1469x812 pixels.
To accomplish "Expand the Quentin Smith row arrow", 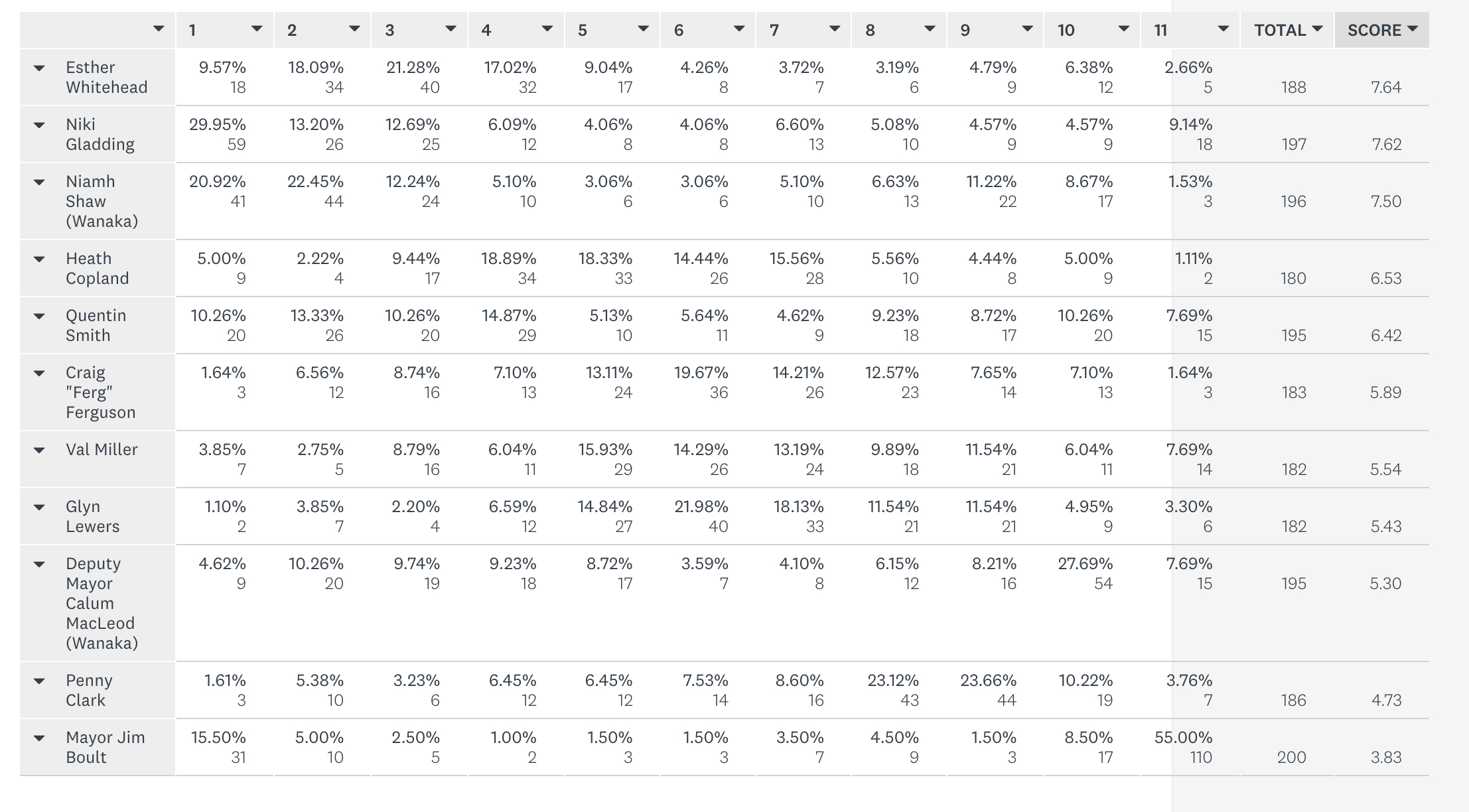I will pyautogui.click(x=39, y=316).
